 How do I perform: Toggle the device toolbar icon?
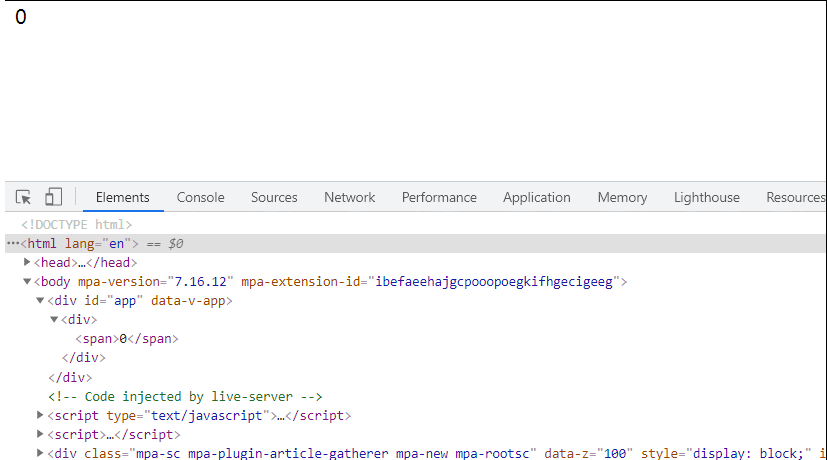point(53,197)
